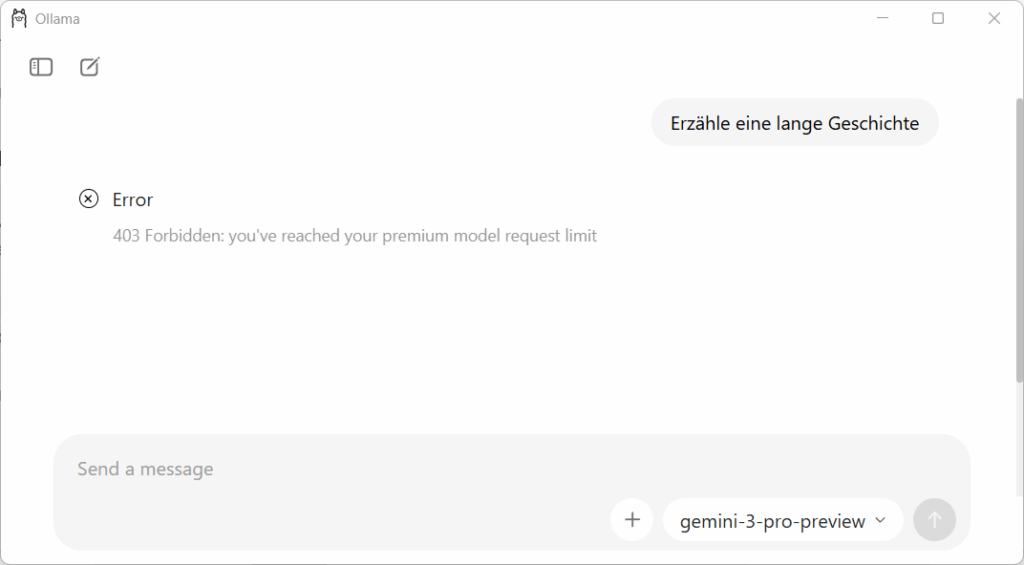
Task: Select the "Erzähle eine lange Geschichte" message bubble
Action: point(795,123)
